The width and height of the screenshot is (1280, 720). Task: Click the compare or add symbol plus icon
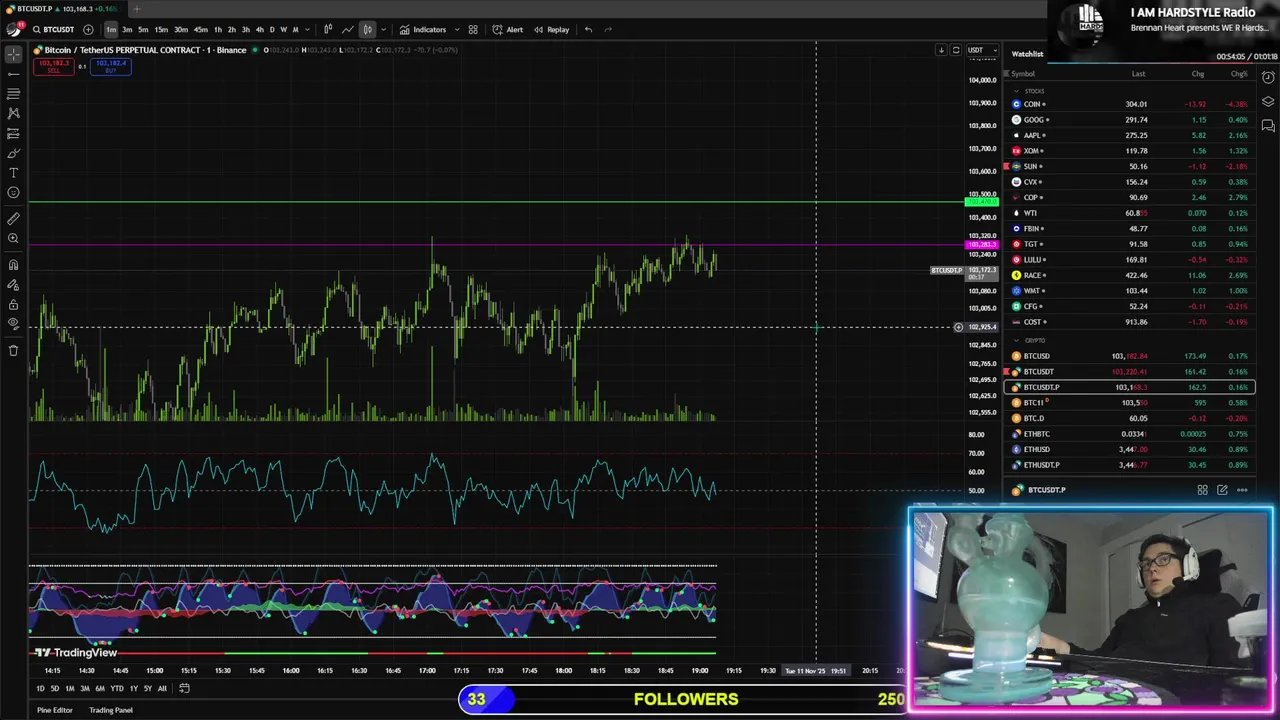[x=88, y=29]
